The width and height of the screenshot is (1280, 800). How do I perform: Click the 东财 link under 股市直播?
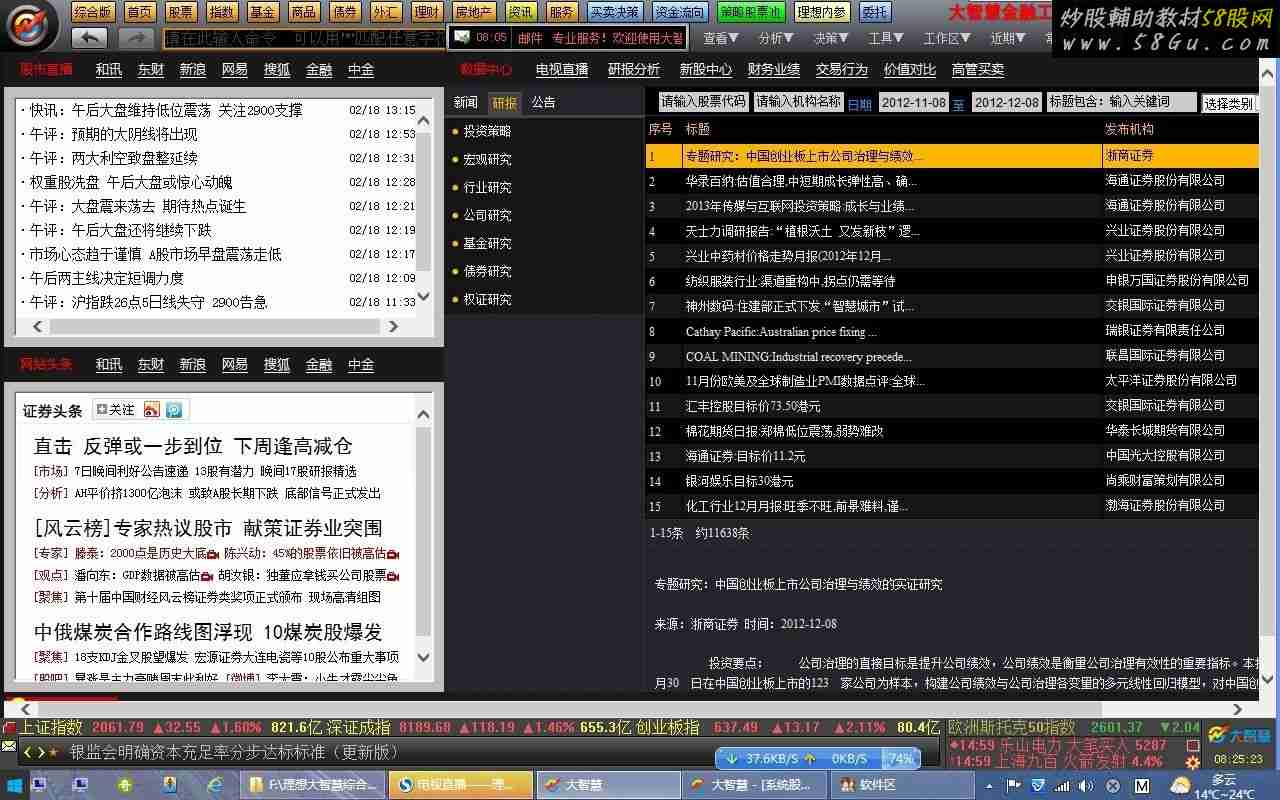tap(151, 69)
